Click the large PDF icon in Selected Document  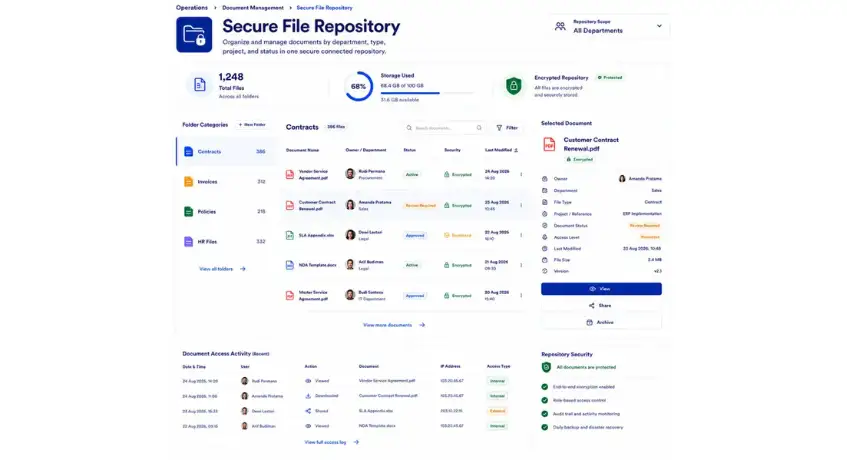click(x=549, y=144)
